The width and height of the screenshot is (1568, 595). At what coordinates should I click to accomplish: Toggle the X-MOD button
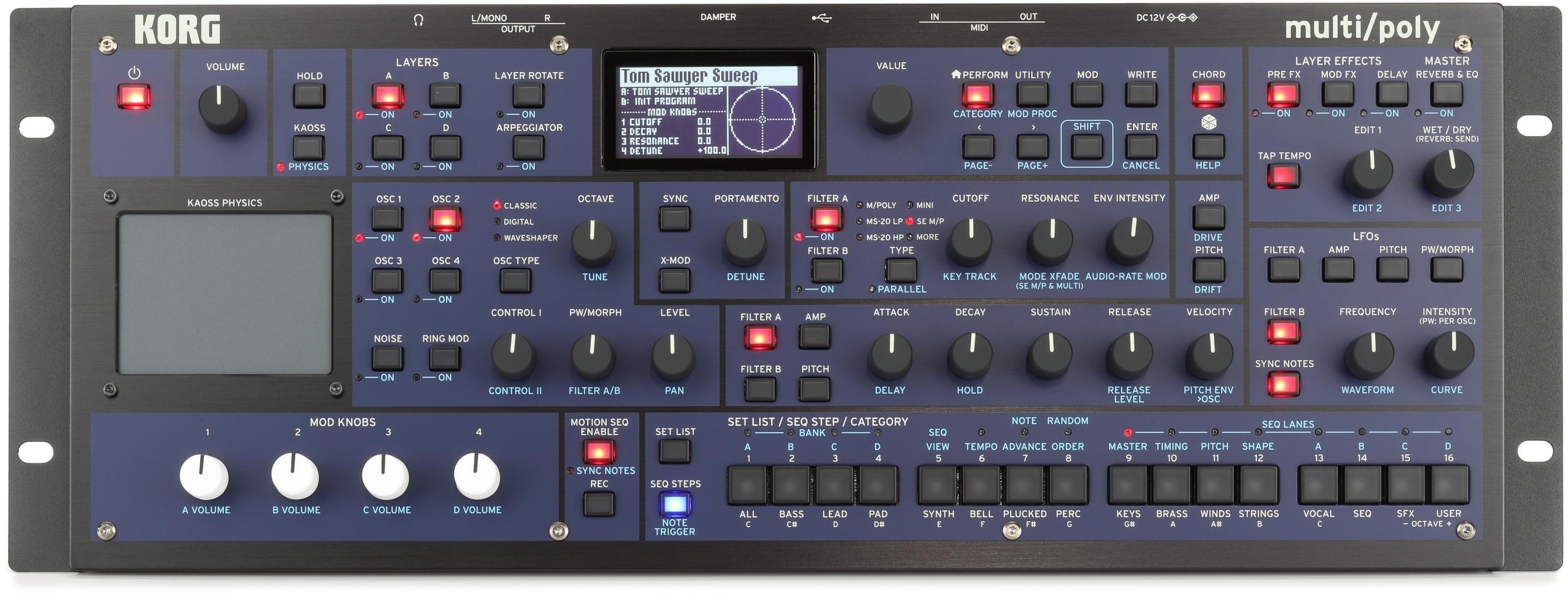tap(675, 281)
